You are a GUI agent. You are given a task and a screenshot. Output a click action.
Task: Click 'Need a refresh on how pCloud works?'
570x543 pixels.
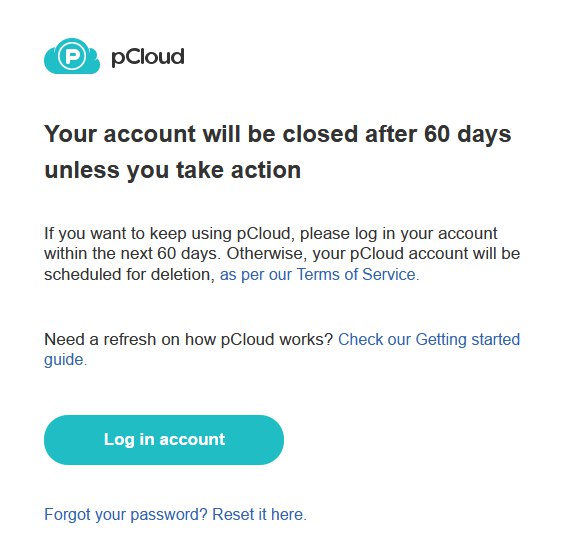188,339
